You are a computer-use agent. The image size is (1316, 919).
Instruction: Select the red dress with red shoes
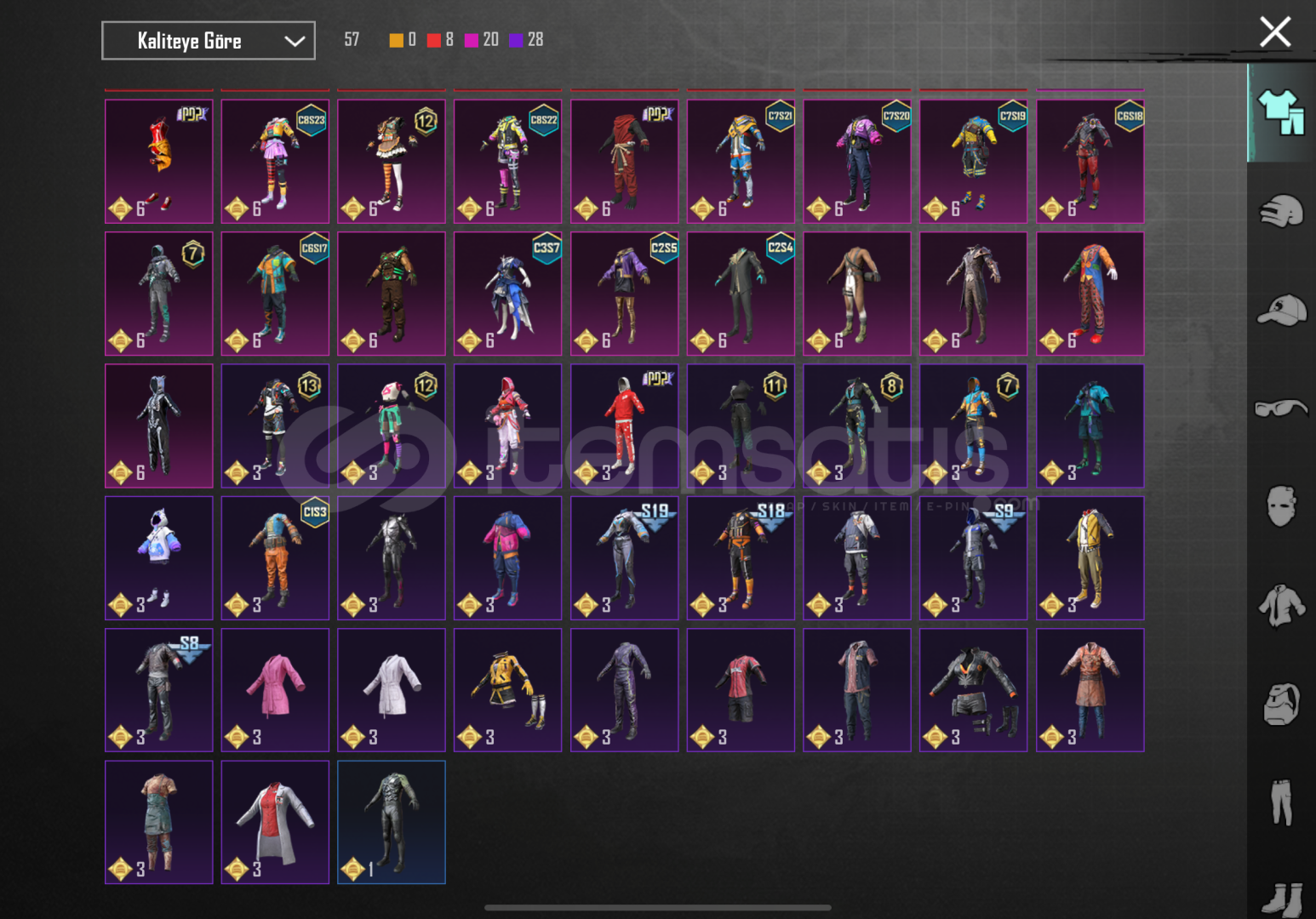tap(159, 162)
